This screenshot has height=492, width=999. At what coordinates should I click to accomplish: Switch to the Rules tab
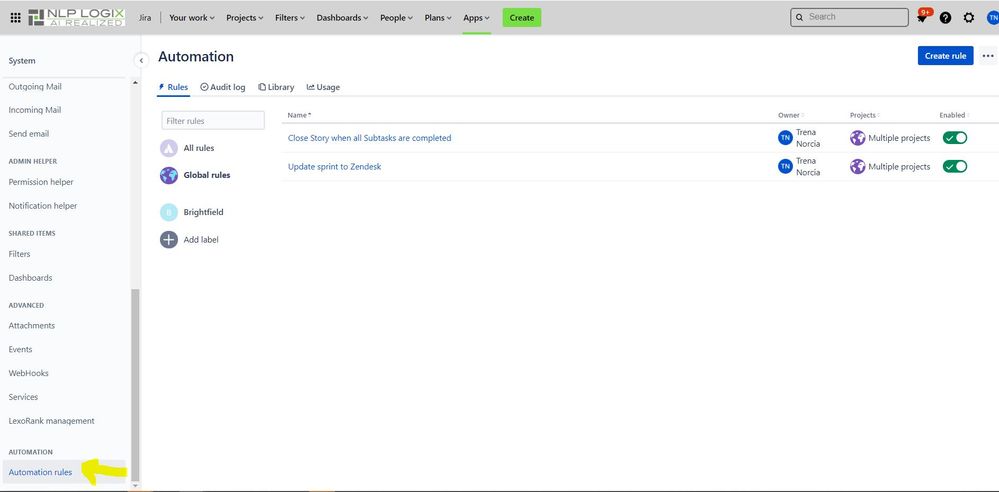(x=173, y=87)
